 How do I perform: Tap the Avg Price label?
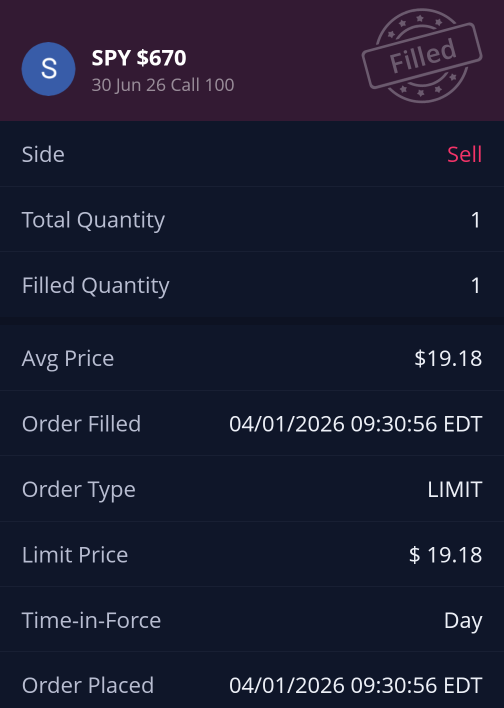[x=68, y=359]
